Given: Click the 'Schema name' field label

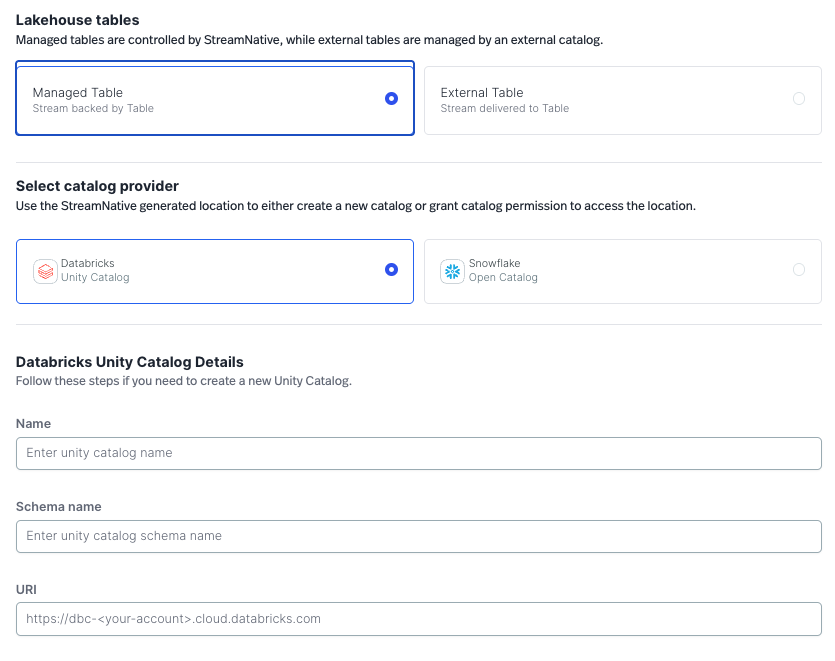Looking at the screenshot, I should coord(58,507).
